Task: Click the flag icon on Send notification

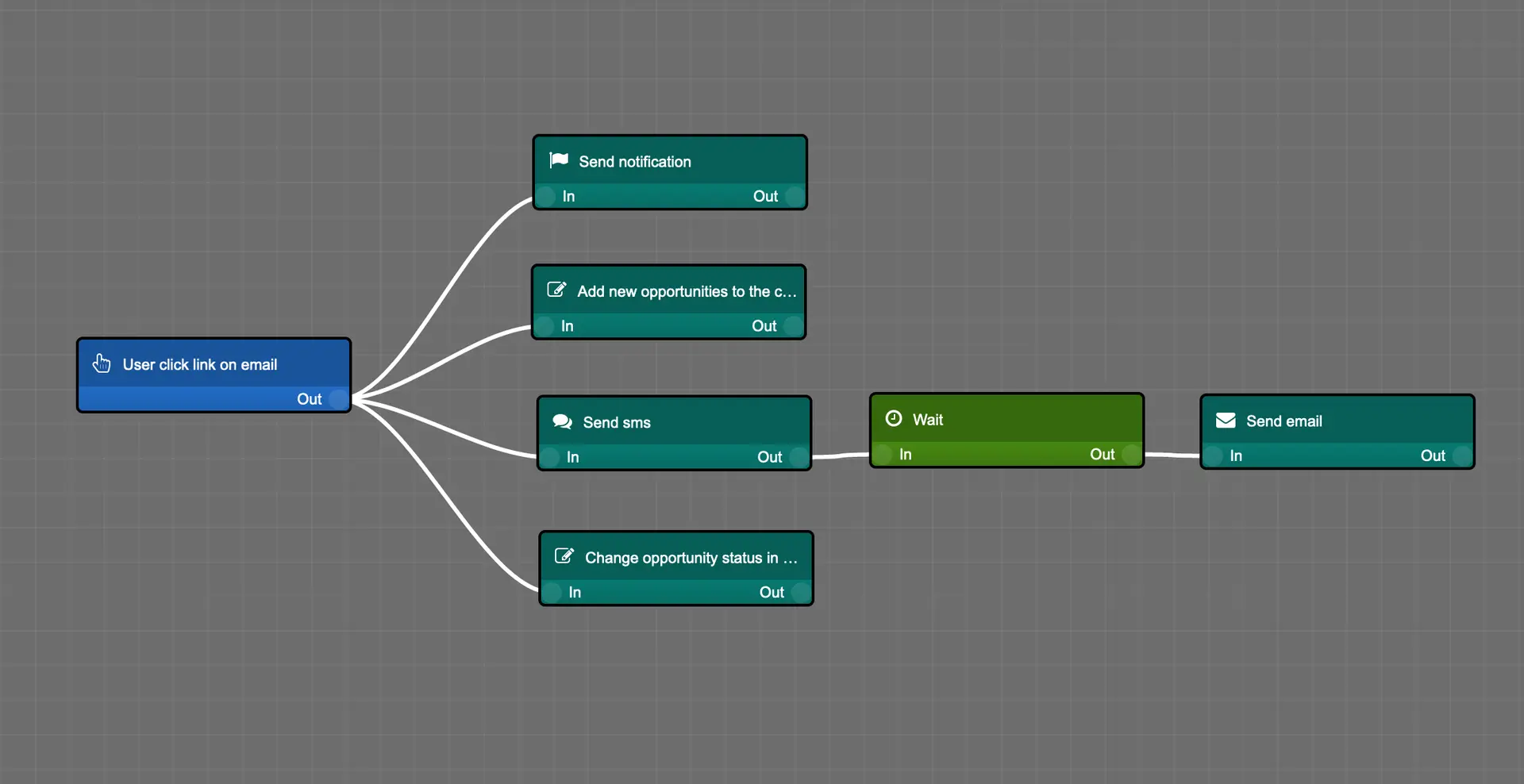Action: [x=559, y=160]
